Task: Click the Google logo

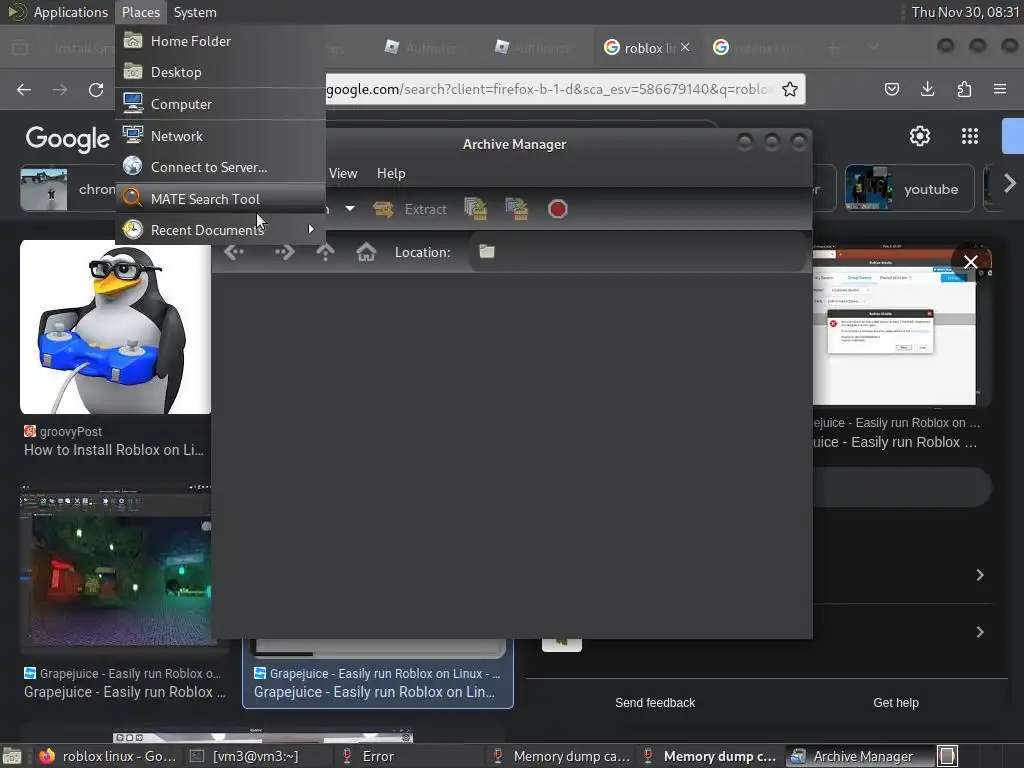Action: [x=67, y=138]
